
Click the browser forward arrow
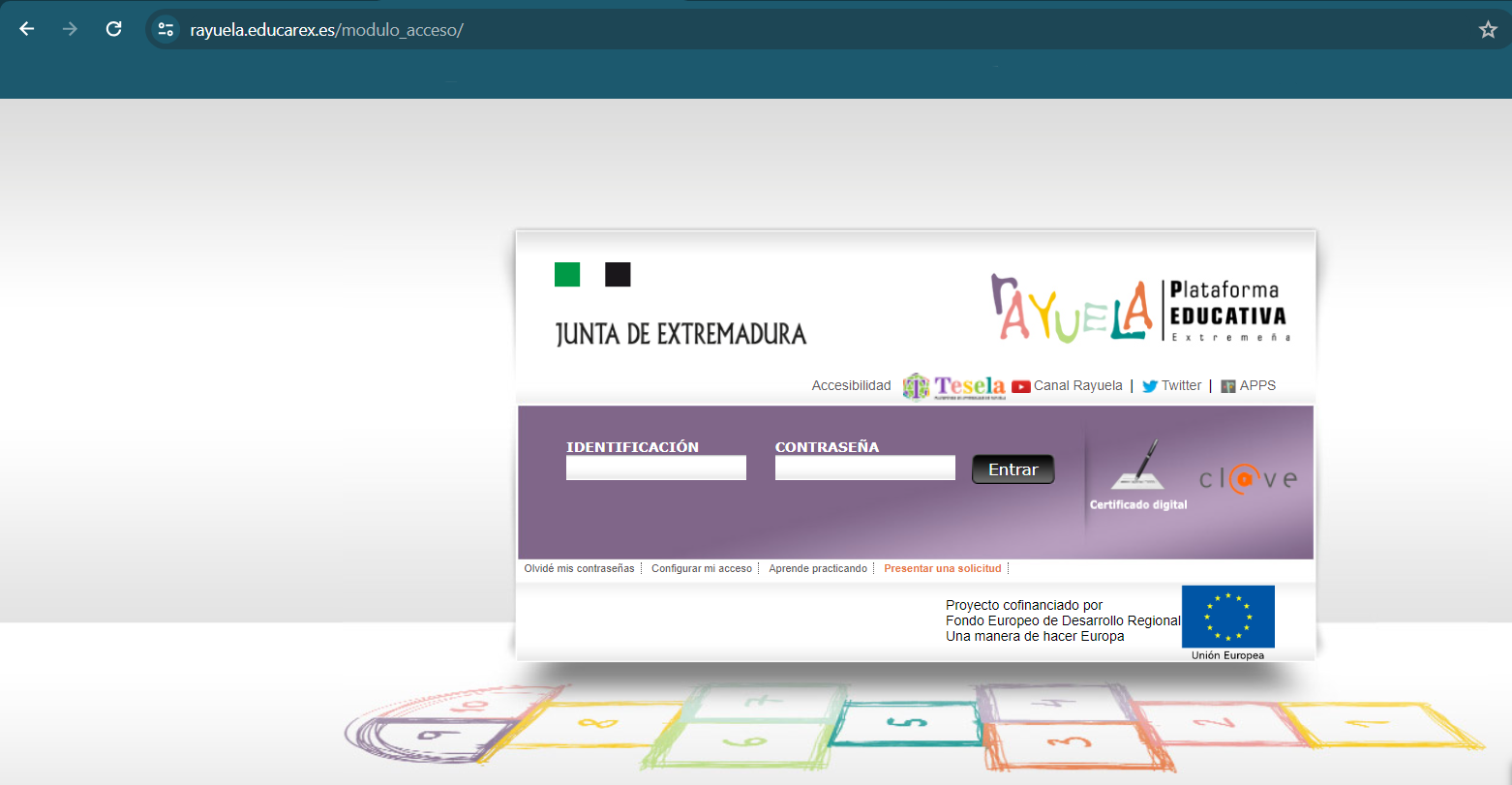coord(70,29)
